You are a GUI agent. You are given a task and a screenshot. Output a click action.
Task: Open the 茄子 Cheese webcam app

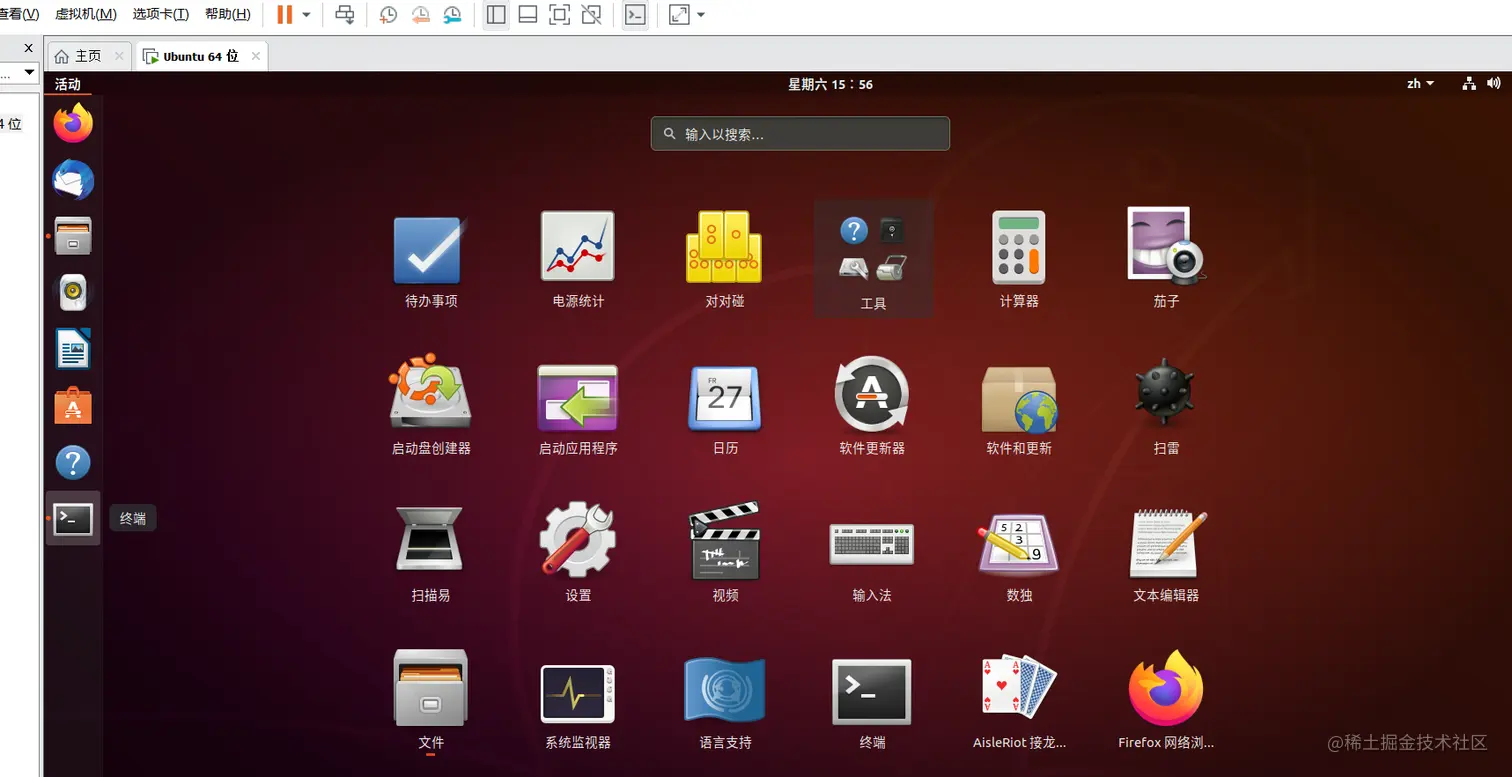[1166, 260]
